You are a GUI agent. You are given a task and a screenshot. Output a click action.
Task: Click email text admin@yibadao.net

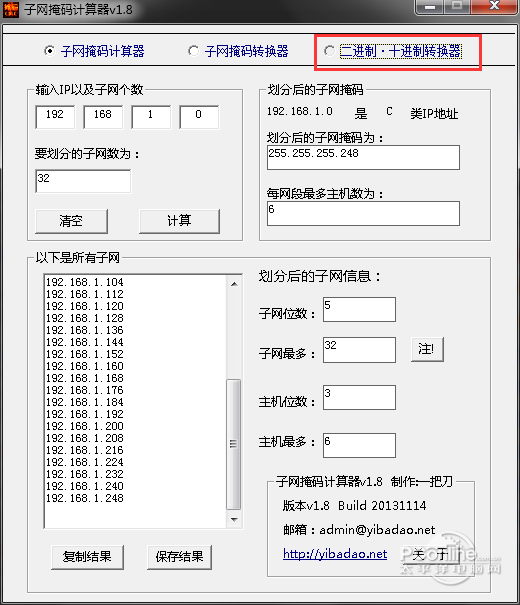[x=377, y=530]
